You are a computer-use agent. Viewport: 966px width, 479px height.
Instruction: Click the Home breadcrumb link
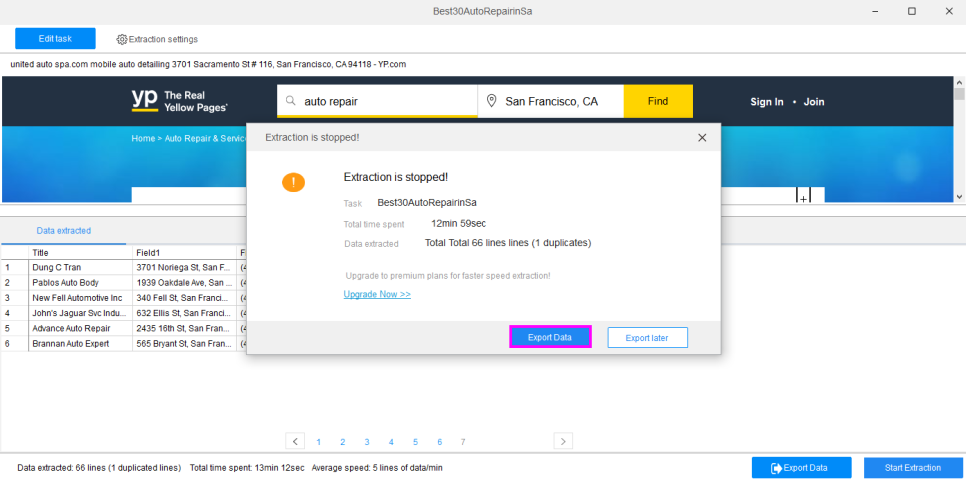point(143,139)
